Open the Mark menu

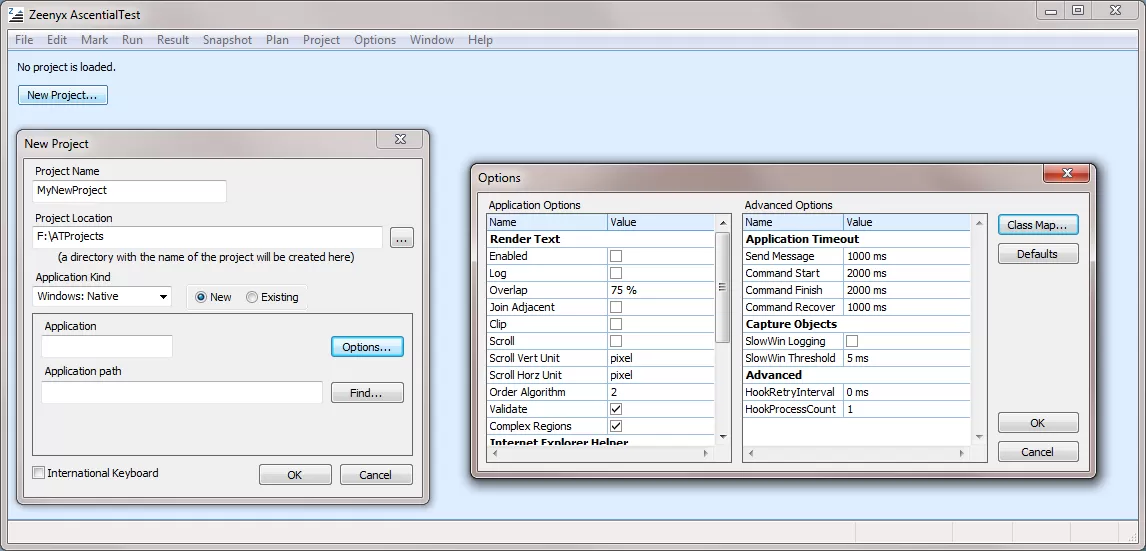point(94,40)
